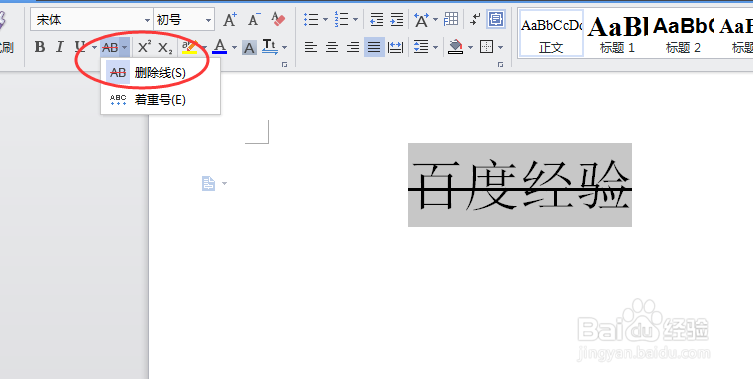Apply underline to selected text
The height and width of the screenshot is (379, 753).
coord(80,47)
